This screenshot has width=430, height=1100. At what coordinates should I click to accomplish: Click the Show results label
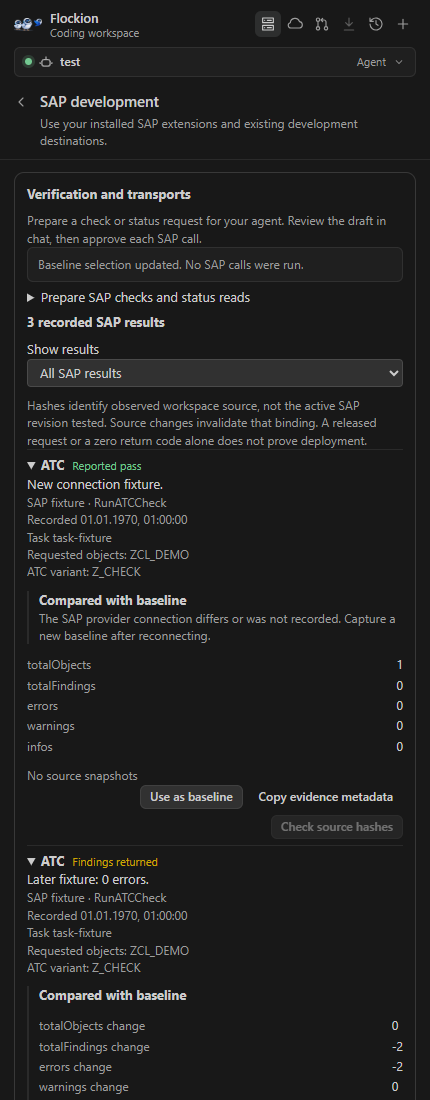[x=63, y=349]
